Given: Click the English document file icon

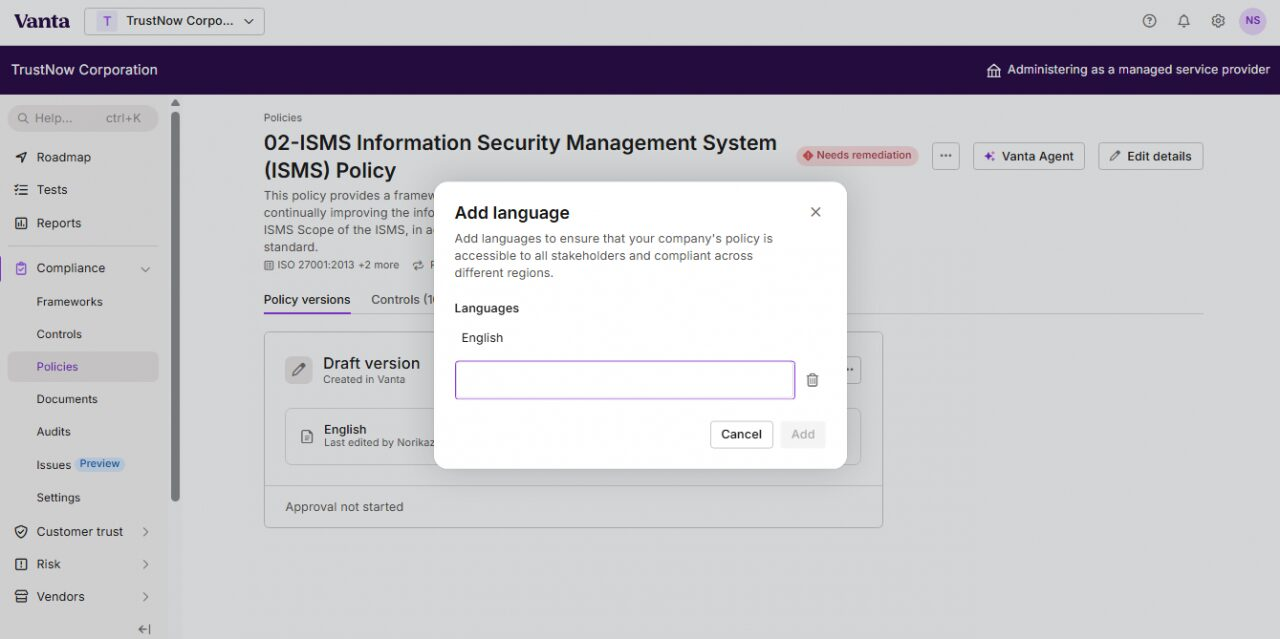Looking at the screenshot, I should point(307,437).
